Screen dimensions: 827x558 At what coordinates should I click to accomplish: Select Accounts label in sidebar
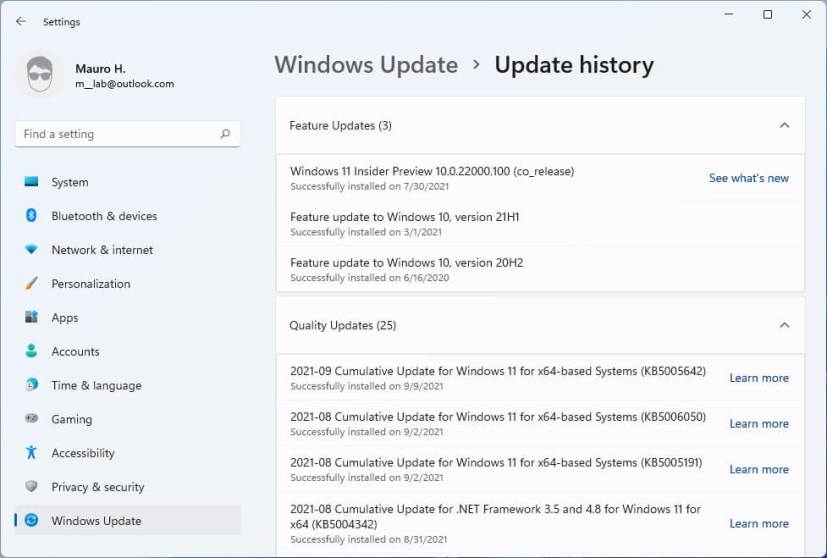75,352
